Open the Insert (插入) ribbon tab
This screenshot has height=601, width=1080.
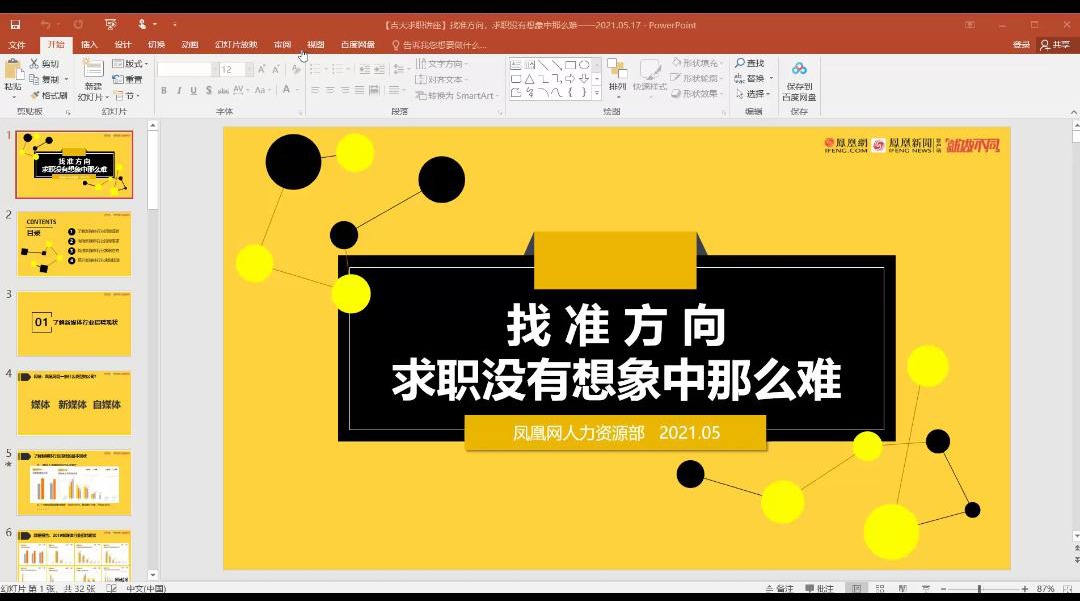click(x=89, y=45)
